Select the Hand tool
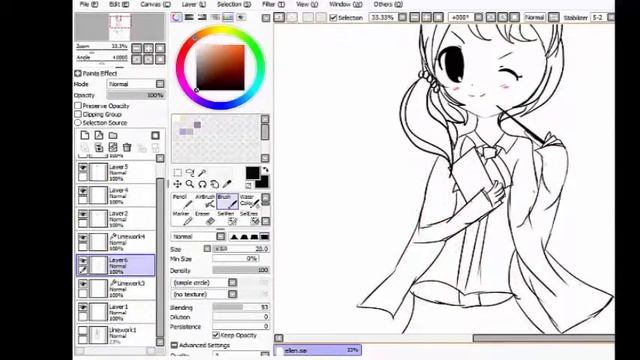Image resolution: width=640 pixels, height=360 pixels. pos(214,184)
